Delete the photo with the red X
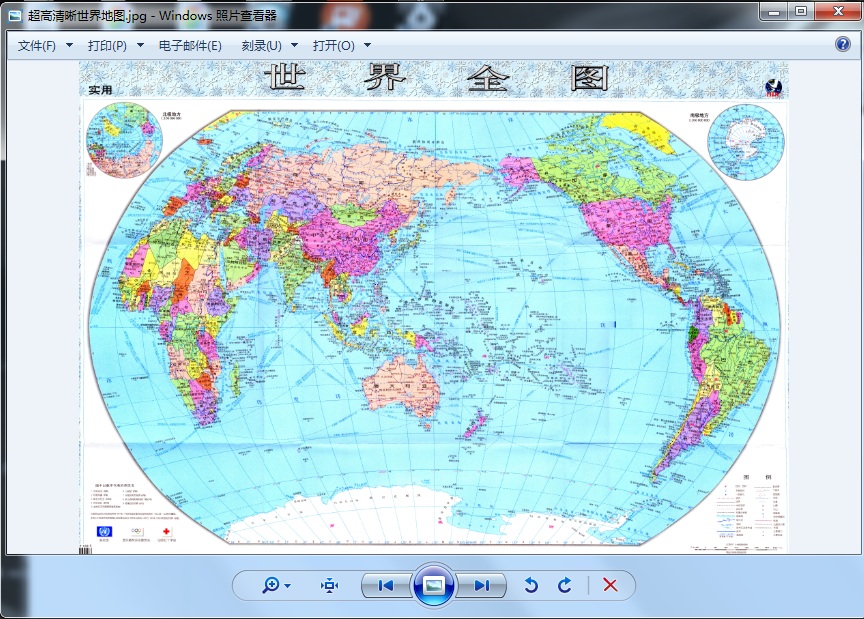 click(x=610, y=586)
